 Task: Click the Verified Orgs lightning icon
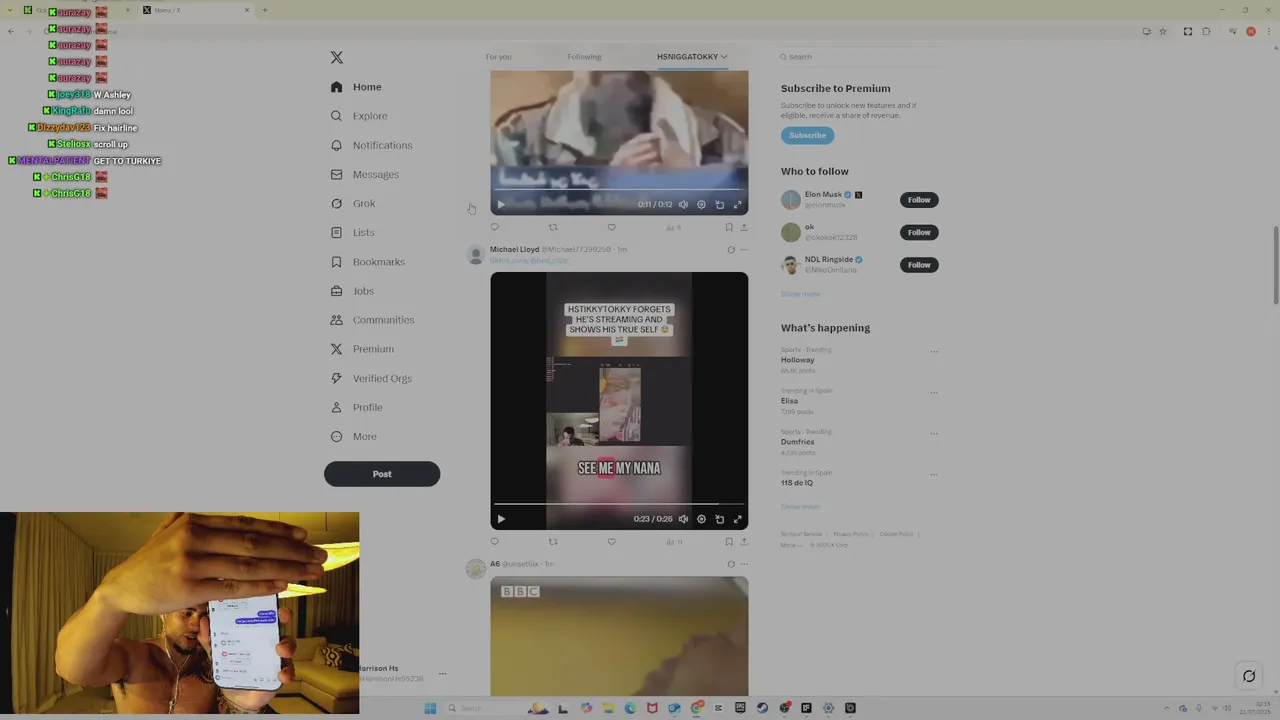point(337,378)
